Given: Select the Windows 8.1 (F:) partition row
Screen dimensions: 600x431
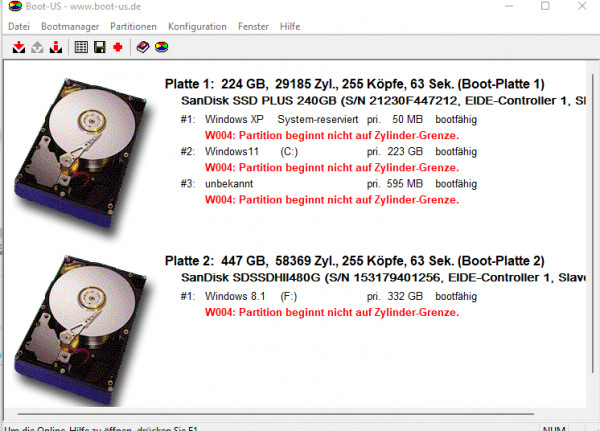Looking at the screenshot, I should (329, 296).
